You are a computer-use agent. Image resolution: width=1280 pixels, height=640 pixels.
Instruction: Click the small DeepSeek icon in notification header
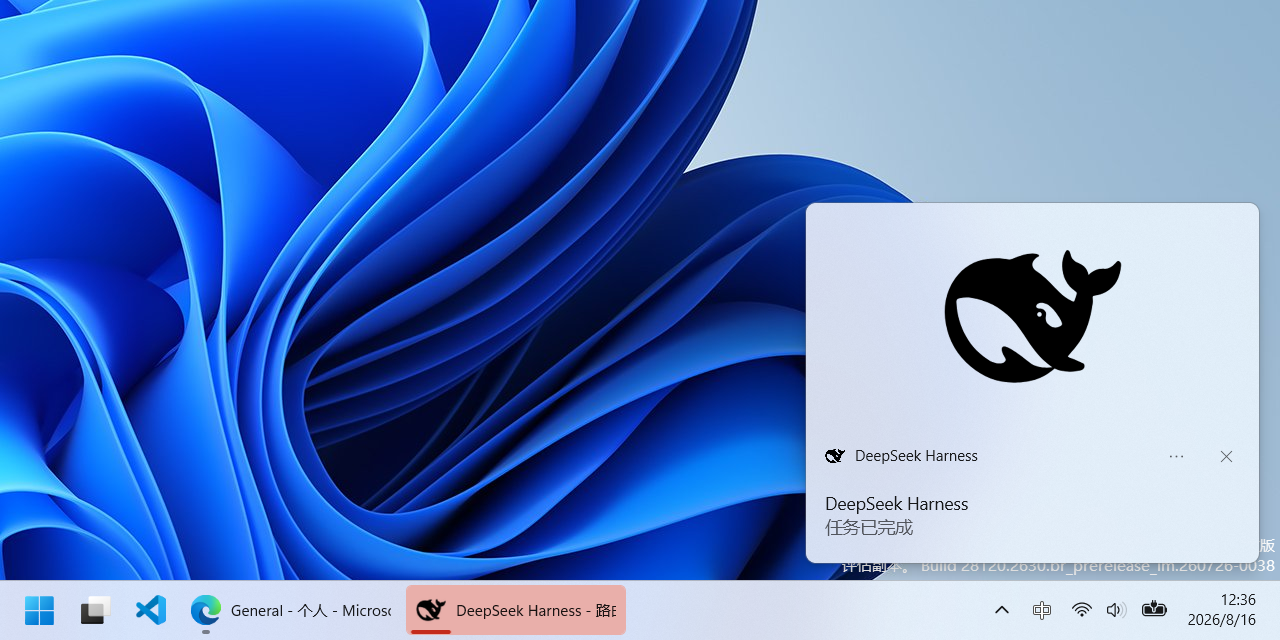click(x=835, y=456)
